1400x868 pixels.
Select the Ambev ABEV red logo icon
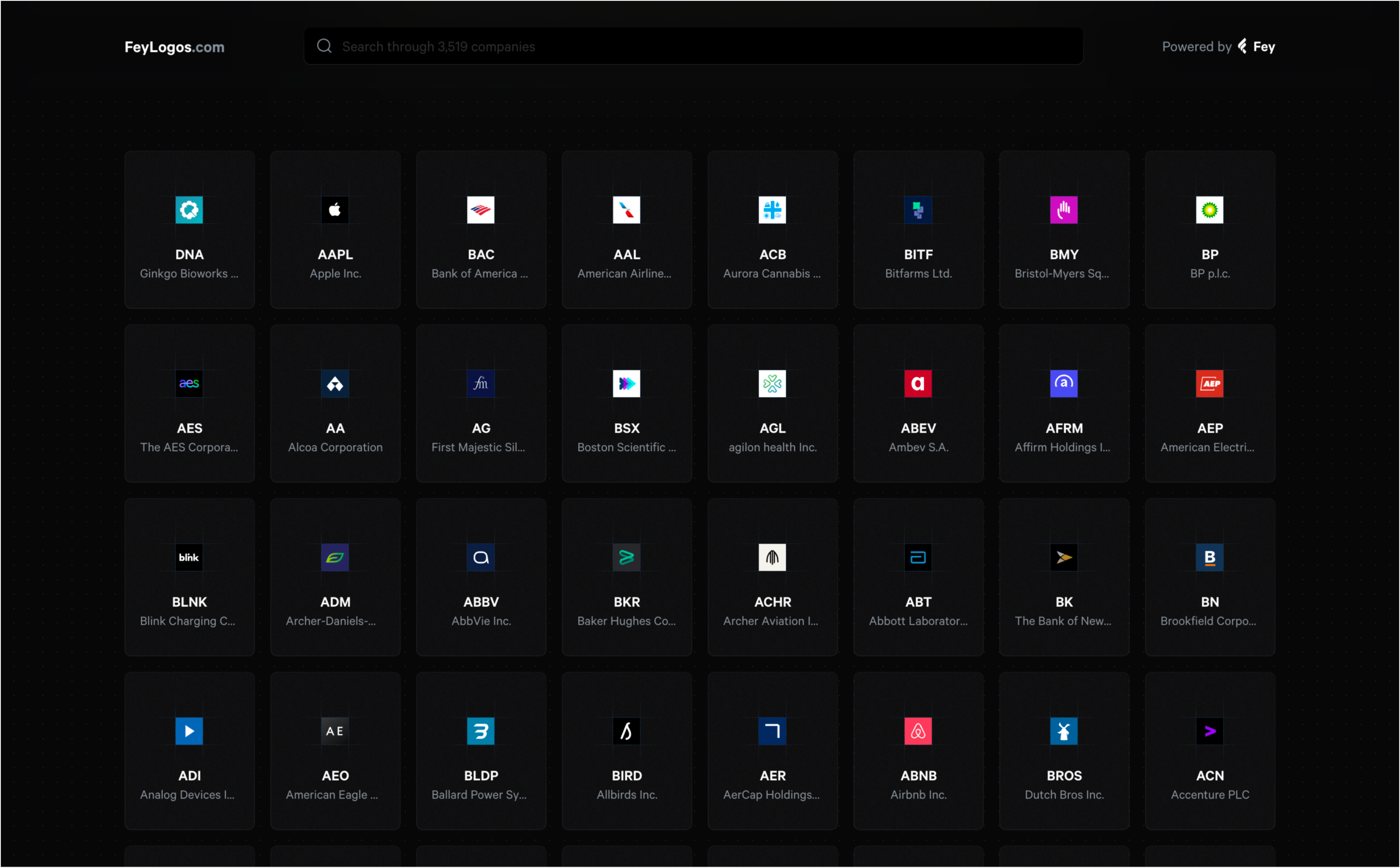tap(918, 383)
